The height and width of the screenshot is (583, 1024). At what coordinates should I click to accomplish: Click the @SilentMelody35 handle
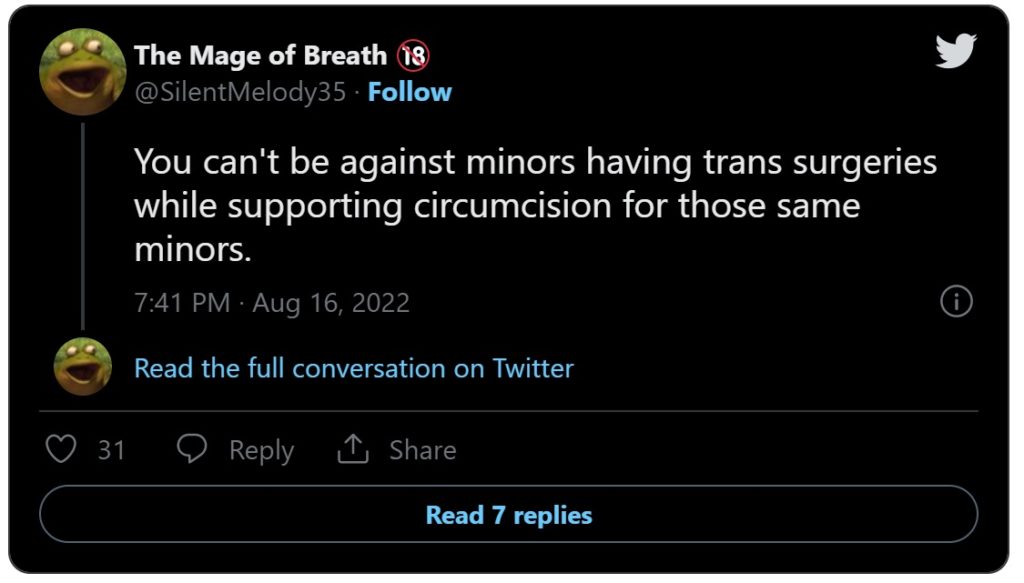point(240,92)
